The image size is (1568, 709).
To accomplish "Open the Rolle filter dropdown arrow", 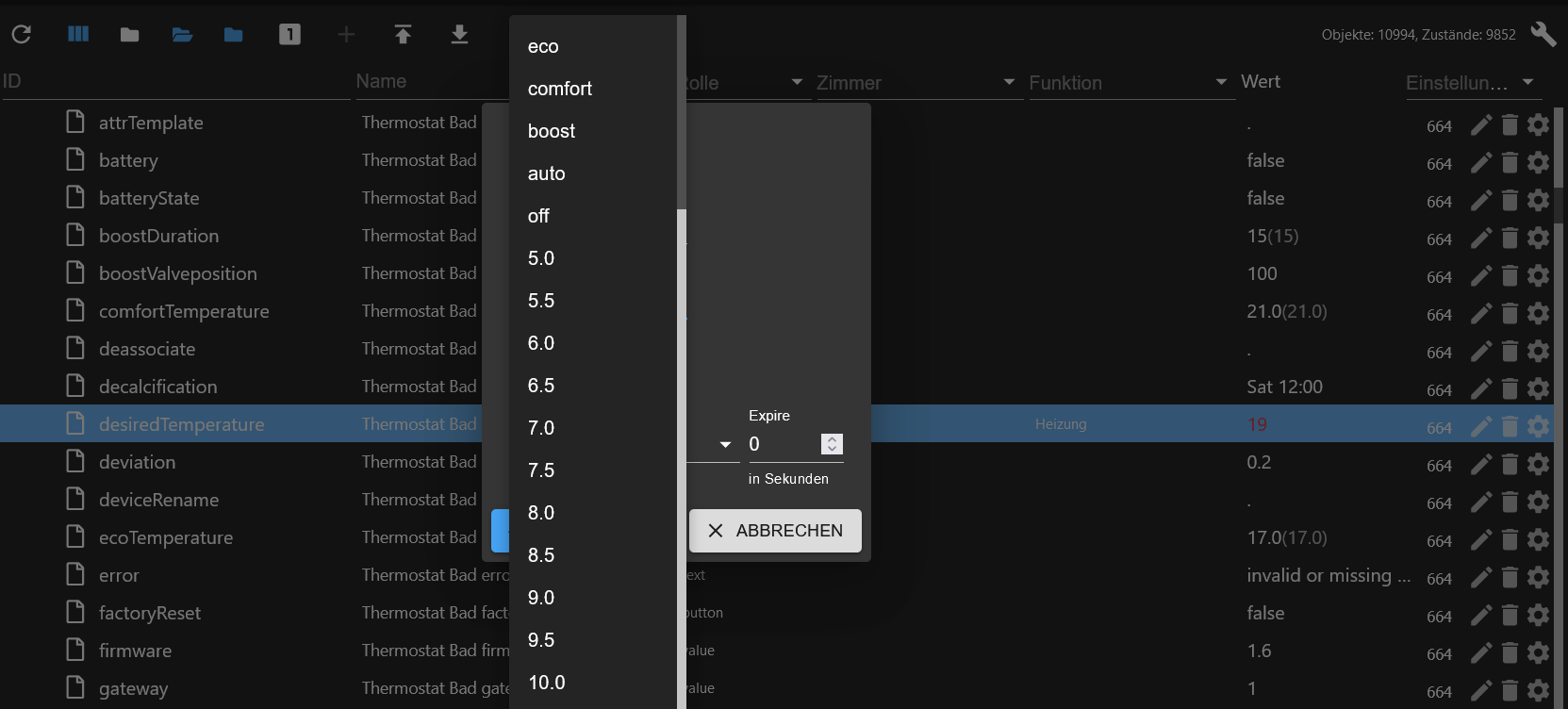I will 797,82.
